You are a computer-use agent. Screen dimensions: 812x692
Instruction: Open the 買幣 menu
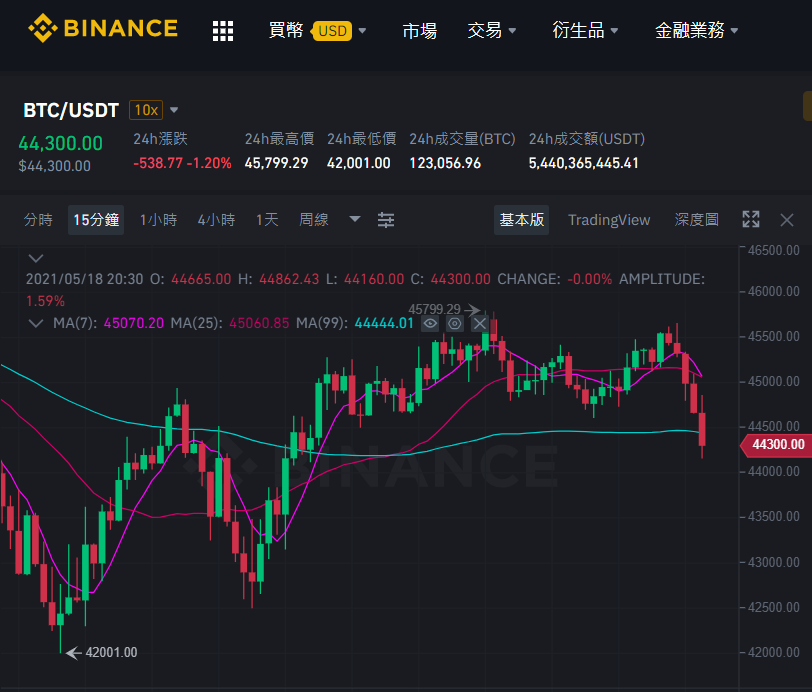(x=286, y=31)
